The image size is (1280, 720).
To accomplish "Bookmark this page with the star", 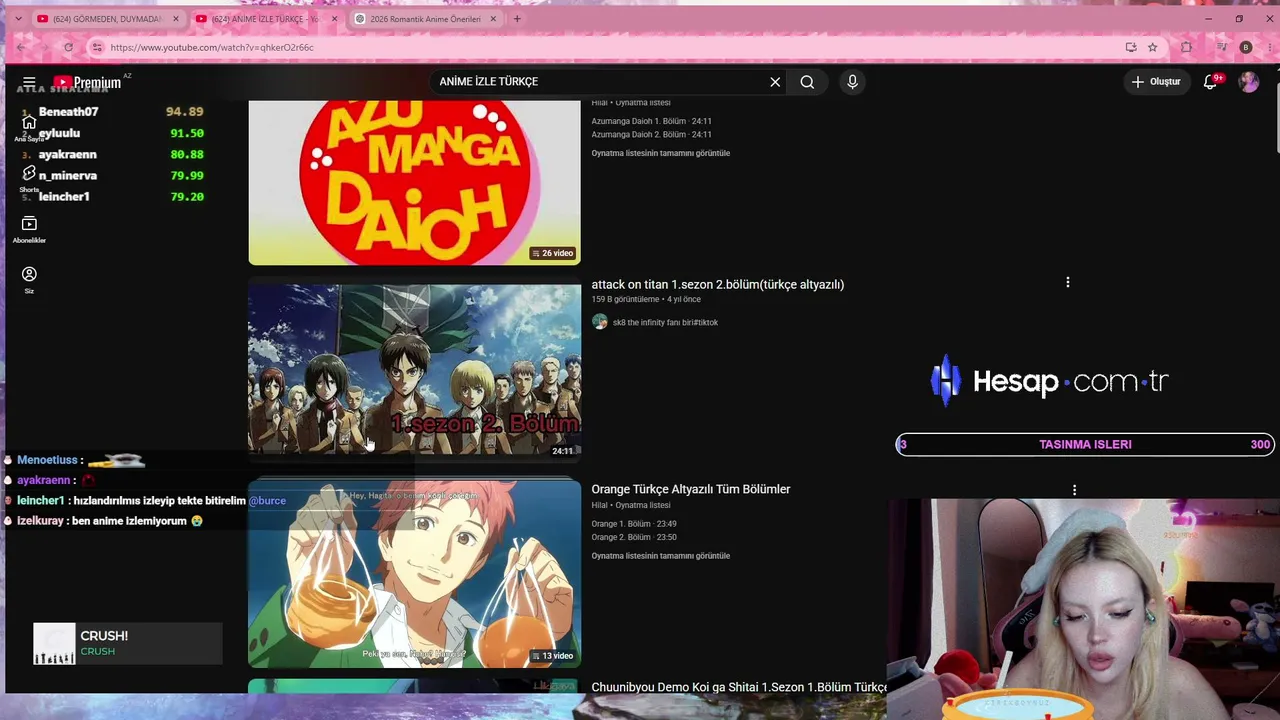I will pyautogui.click(x=1153, y=47).
